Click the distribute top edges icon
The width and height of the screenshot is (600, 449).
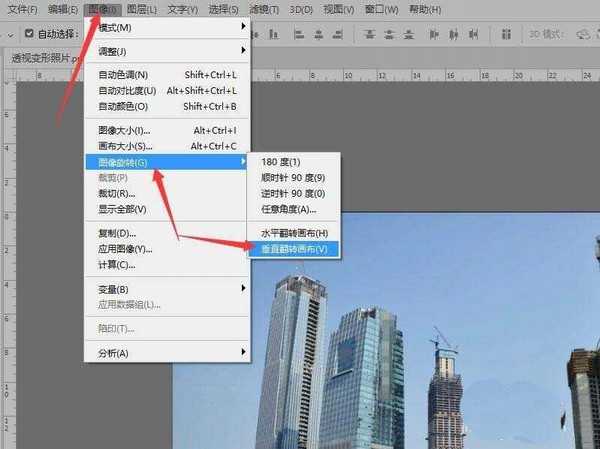[x=369, y=34]
